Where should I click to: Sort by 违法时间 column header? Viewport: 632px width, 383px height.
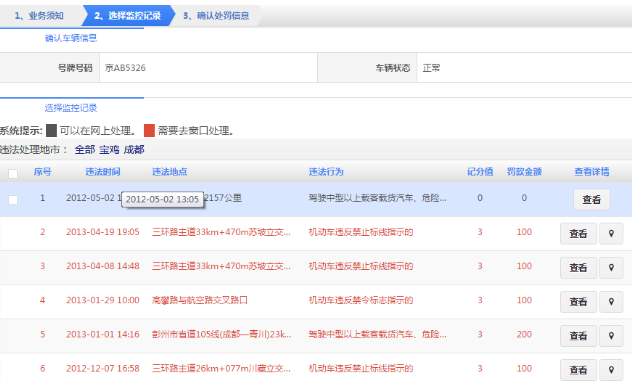pyautogui.click(x=103, y=172)
